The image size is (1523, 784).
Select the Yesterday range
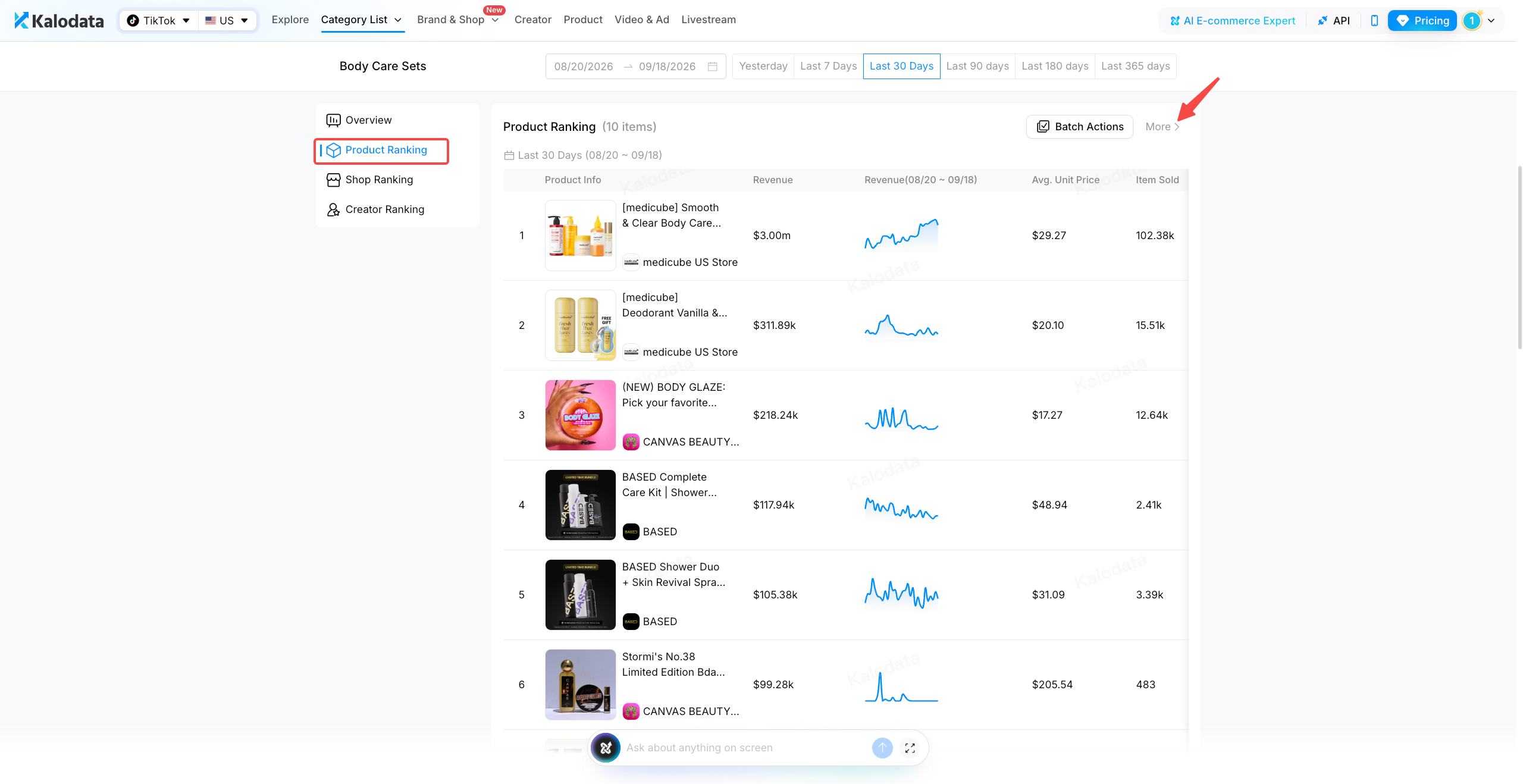(763, 66)
